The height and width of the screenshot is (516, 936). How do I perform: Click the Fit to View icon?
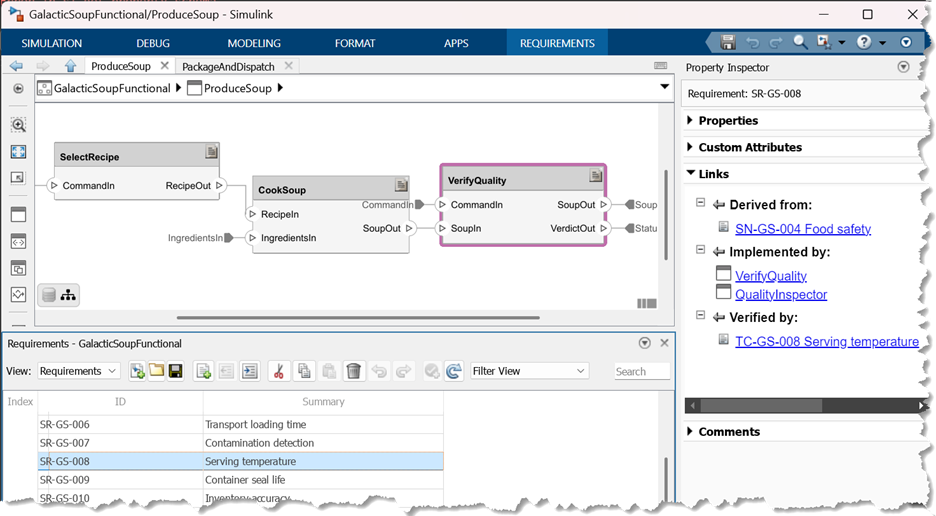18,152
